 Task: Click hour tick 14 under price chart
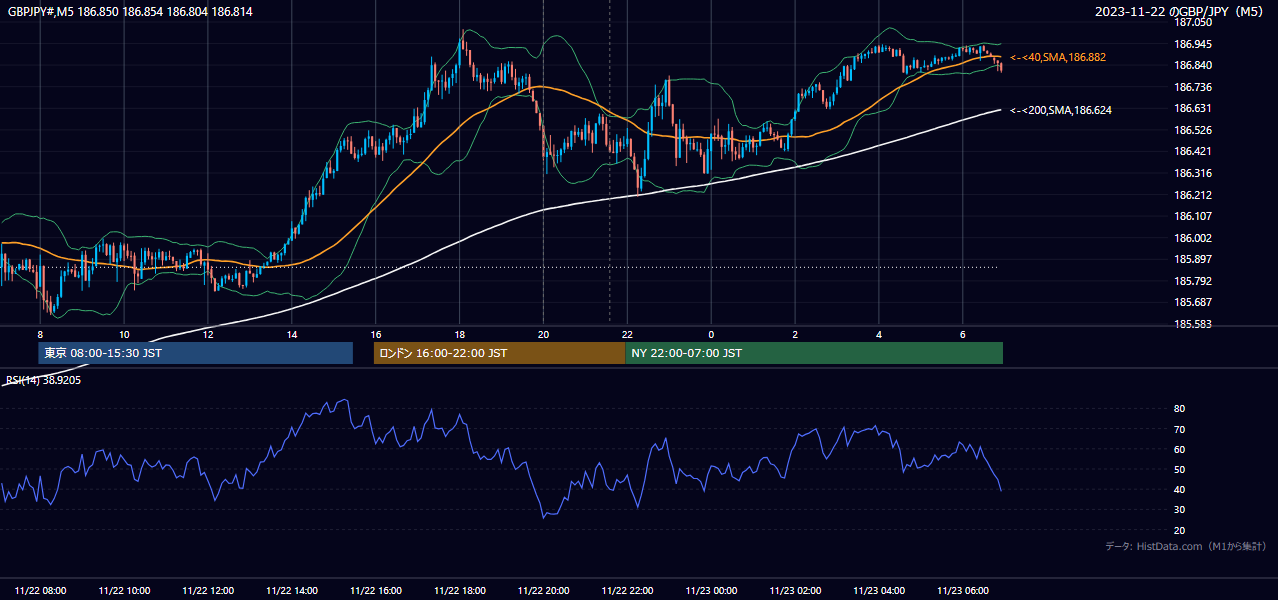coord(292,334)
